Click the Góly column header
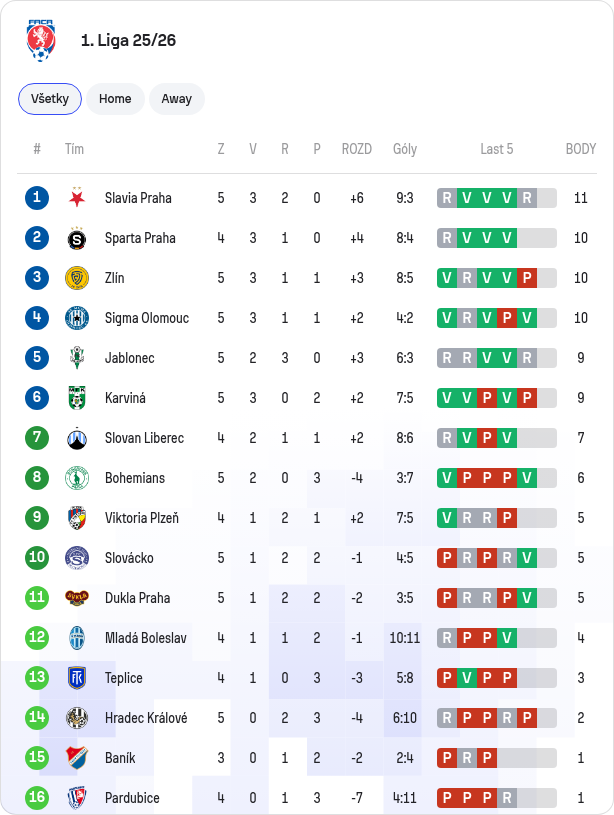The height and width of the screenshot is (815, 614). (x=405, y=149)
